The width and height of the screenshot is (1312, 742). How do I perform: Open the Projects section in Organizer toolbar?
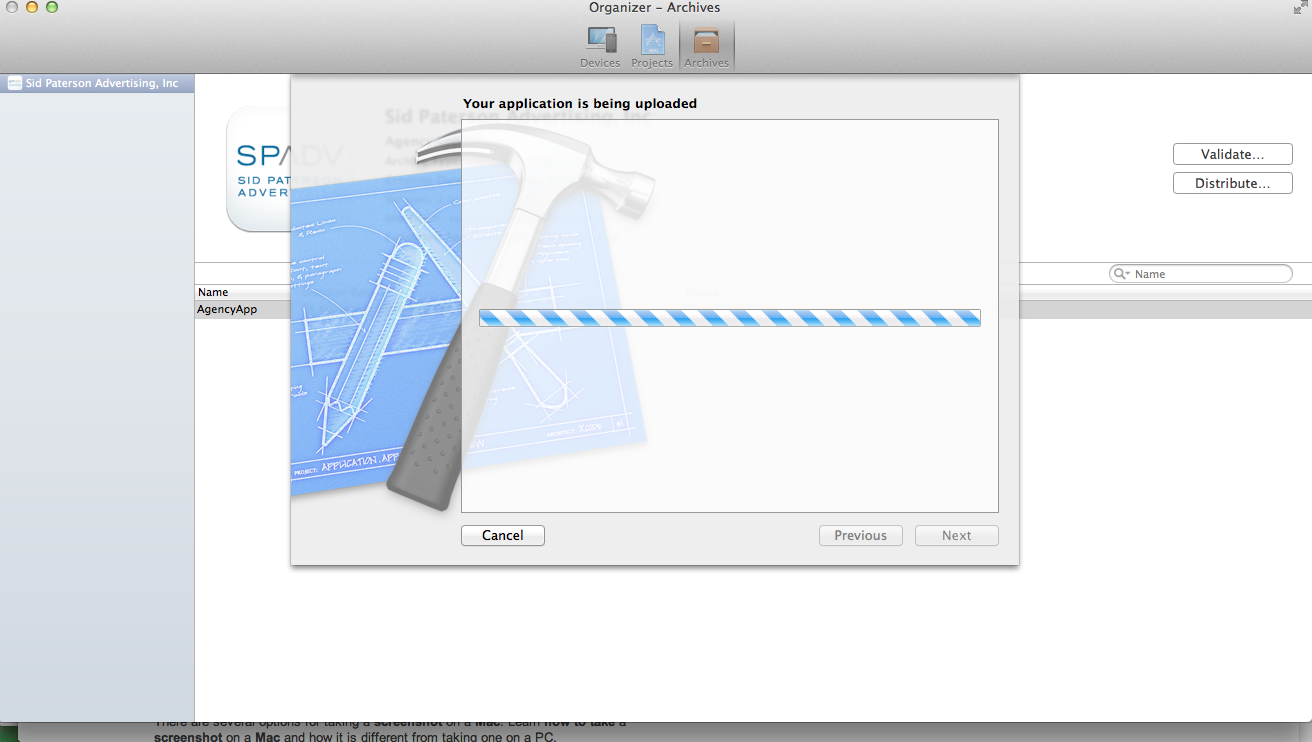pos(652,46)
